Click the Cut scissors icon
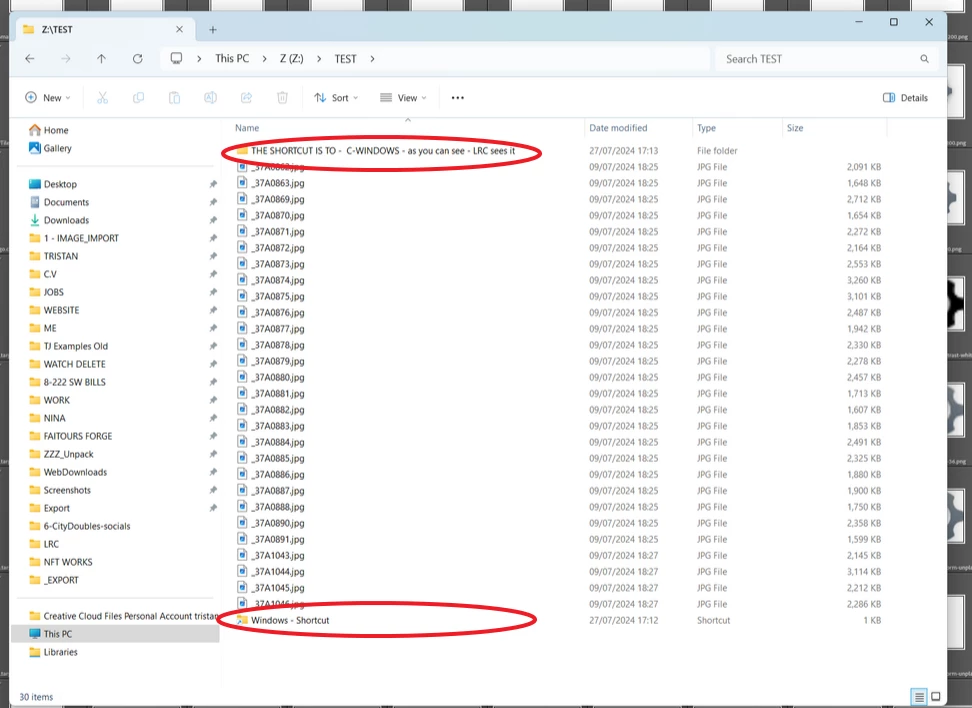 [102, 97]
